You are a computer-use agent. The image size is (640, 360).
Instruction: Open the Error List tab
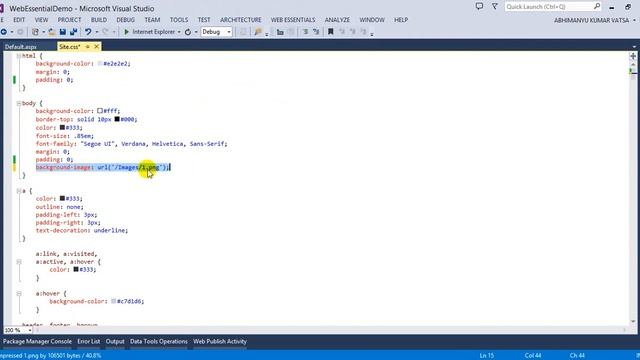(x=89, y=341)
